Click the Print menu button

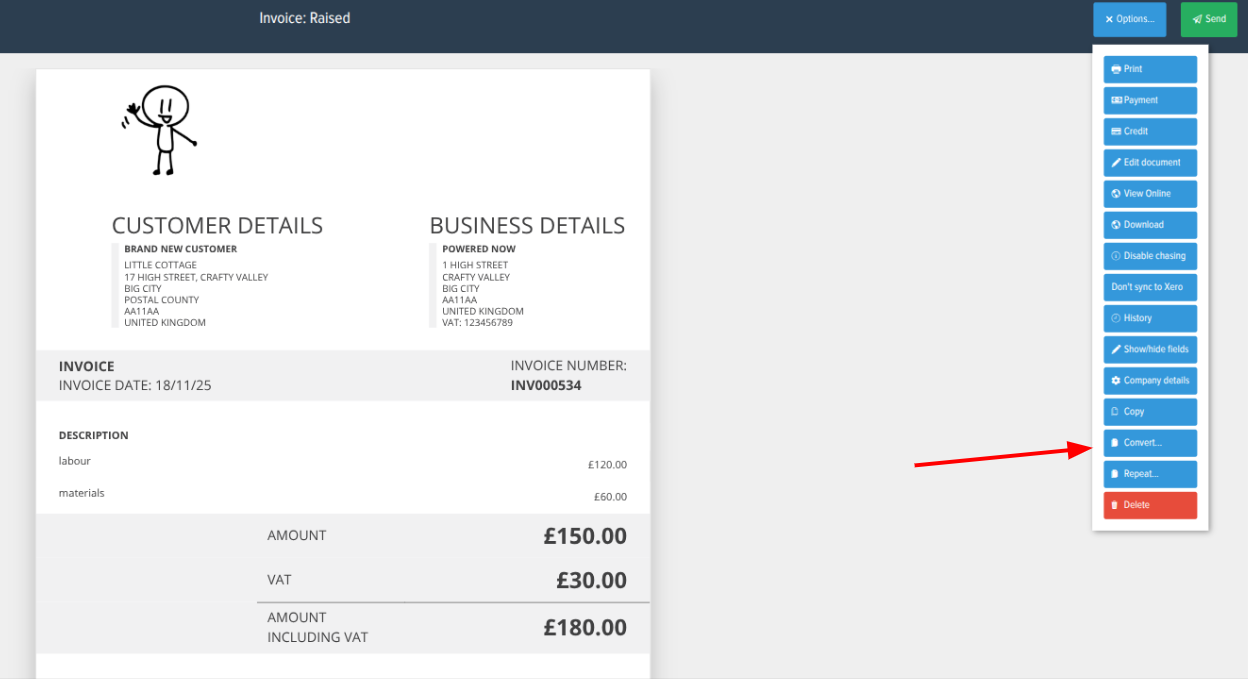pos(1150,69)
